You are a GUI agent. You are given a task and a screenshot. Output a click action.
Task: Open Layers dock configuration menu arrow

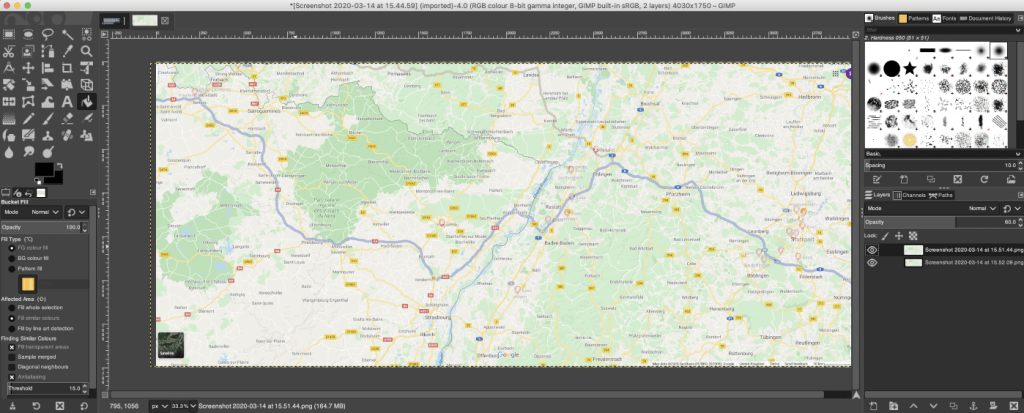click(1020, 195)
